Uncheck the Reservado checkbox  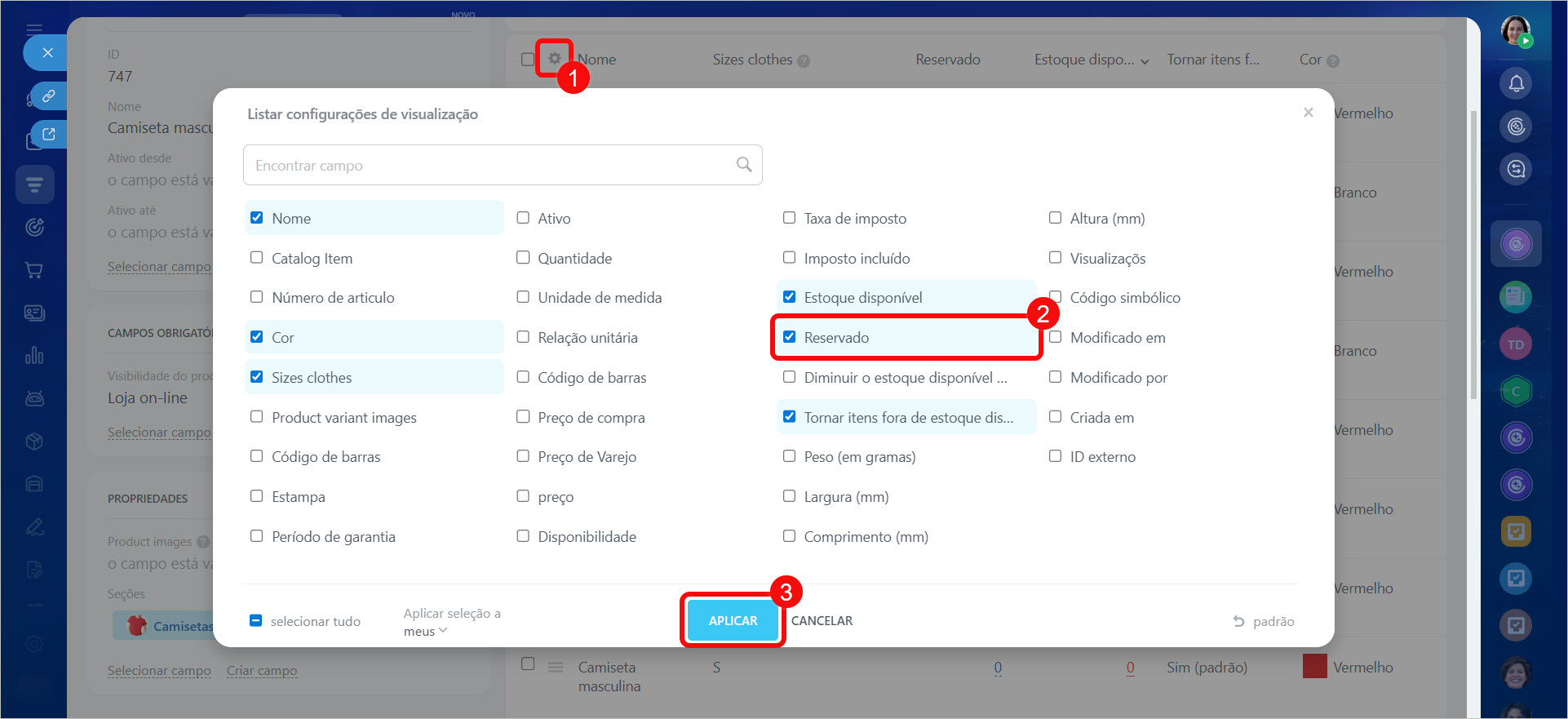(x=789, y=337)
